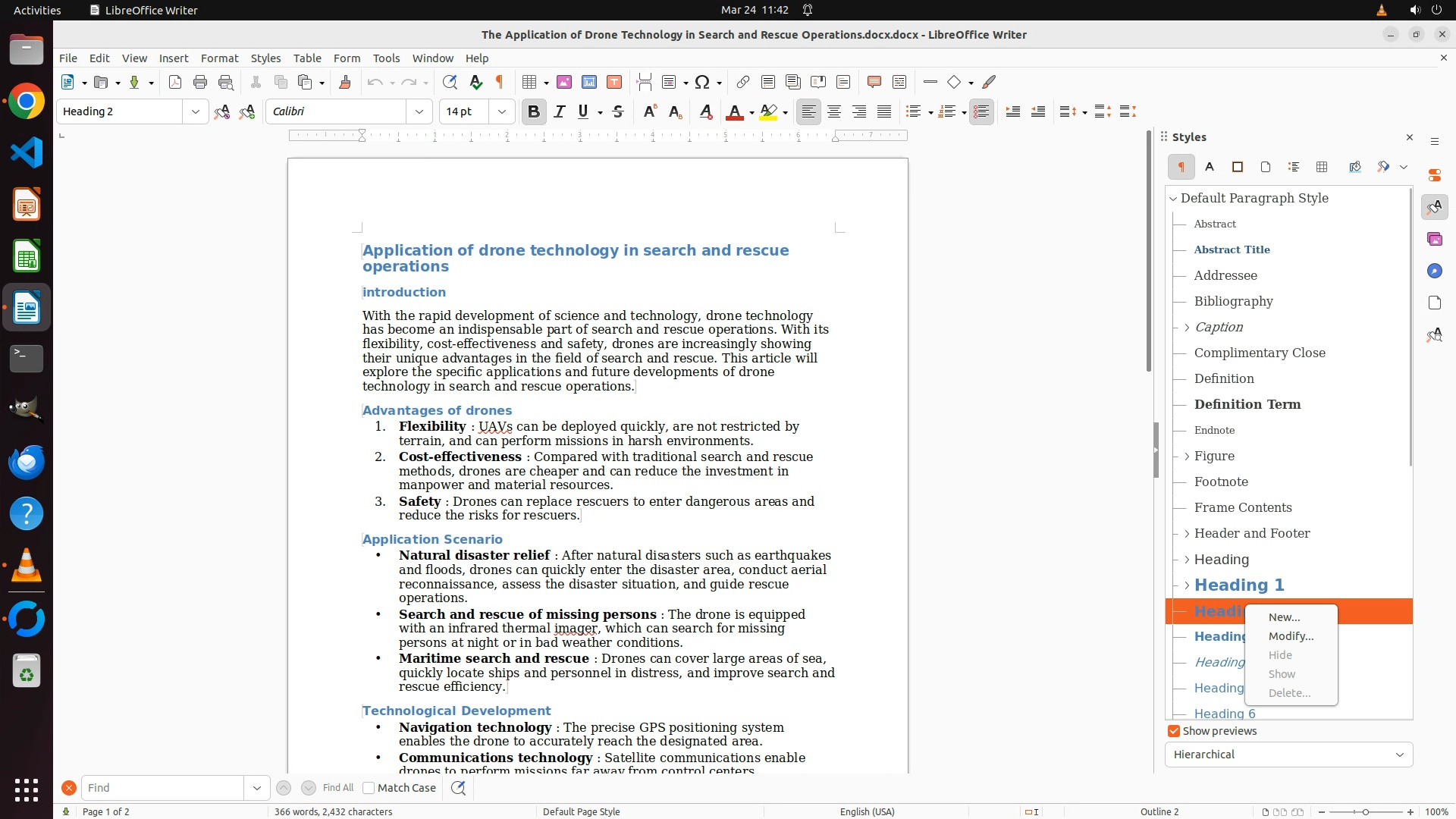Expand the Header and Footer style node
1456x819 pixels.
pyautogui.click(x=1187, y=534)
